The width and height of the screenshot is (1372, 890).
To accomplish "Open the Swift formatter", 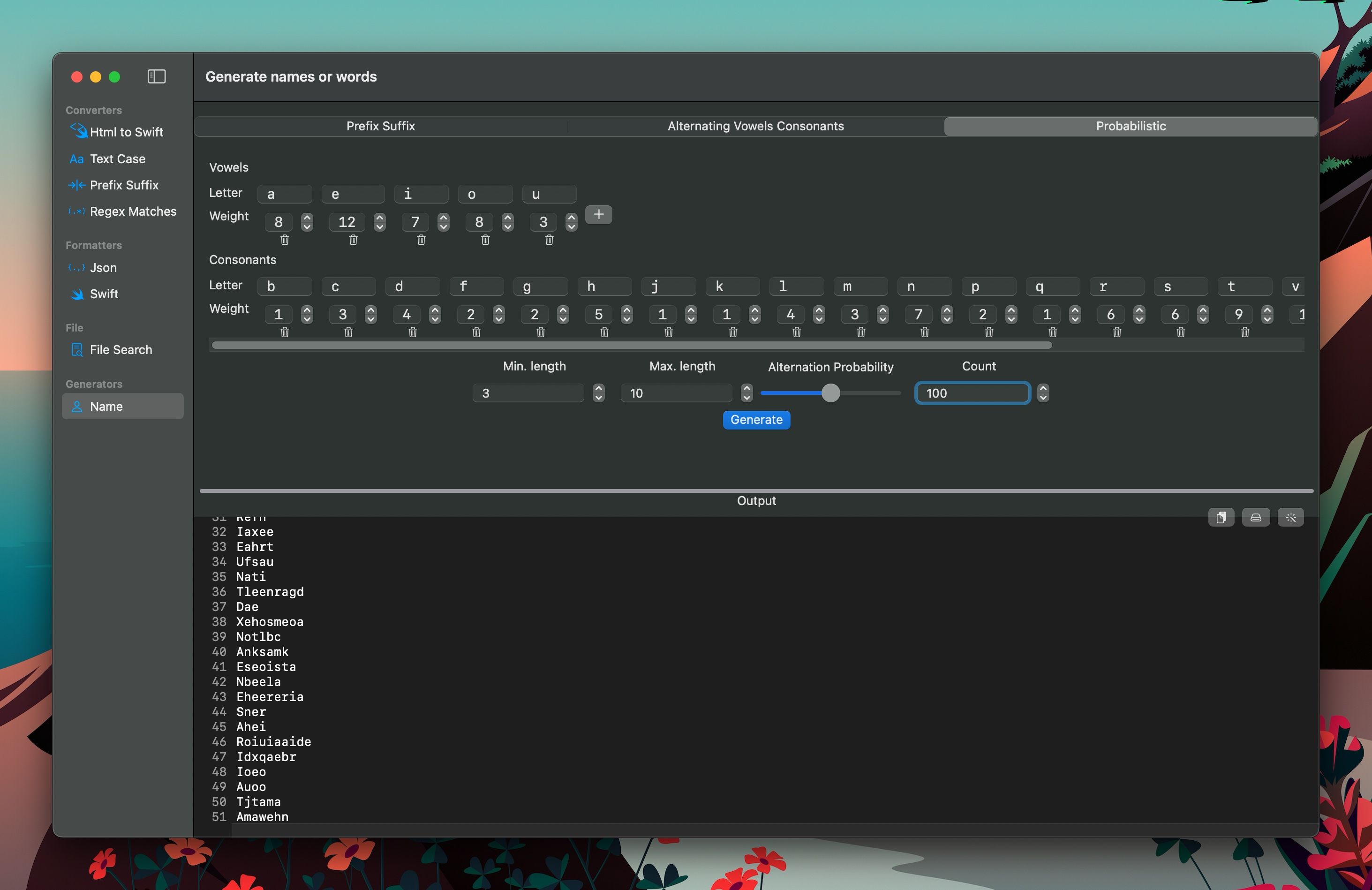I will tap(122, 294).
